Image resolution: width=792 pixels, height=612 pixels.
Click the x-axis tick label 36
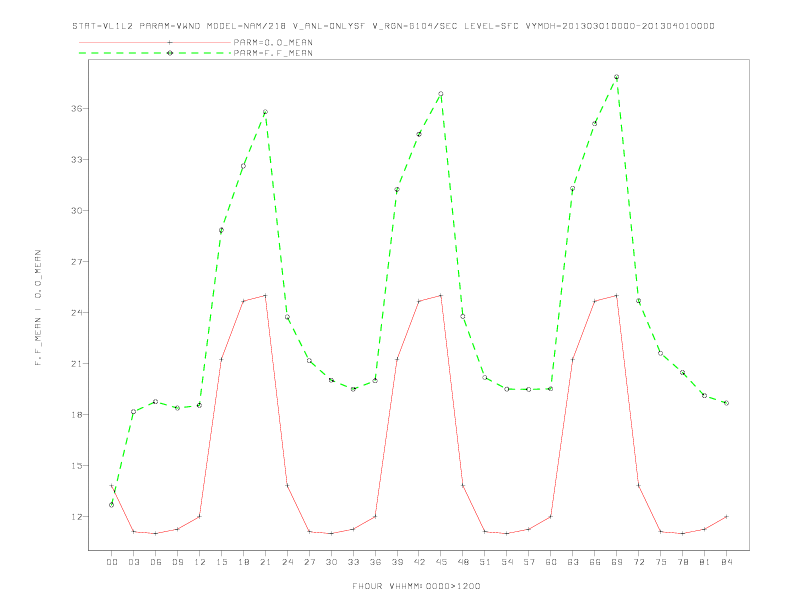pyautogui.click(x=375, y=562)
